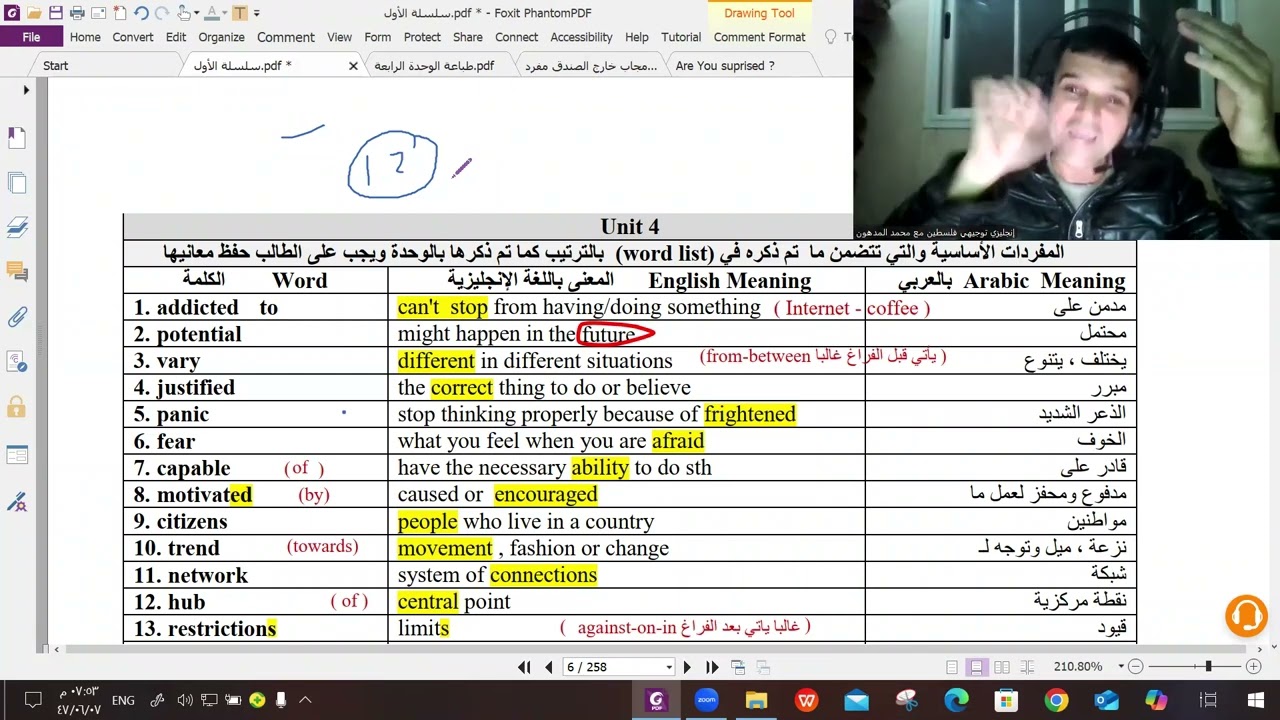Click the zoom out minus button
The height and width of the screenshot is (720, 1280).
[1135, 667]
